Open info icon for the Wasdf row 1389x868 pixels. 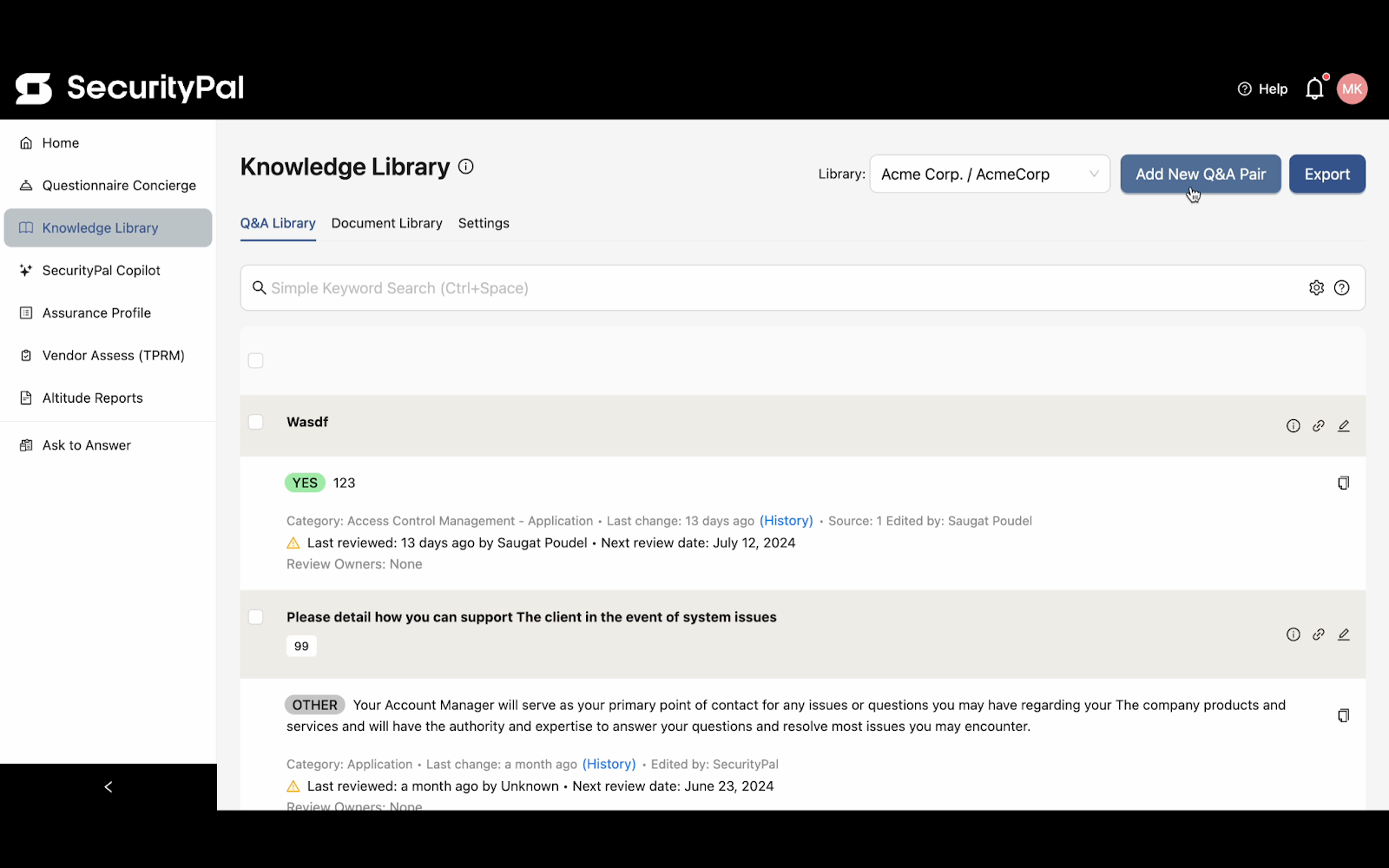[1294, 426]
